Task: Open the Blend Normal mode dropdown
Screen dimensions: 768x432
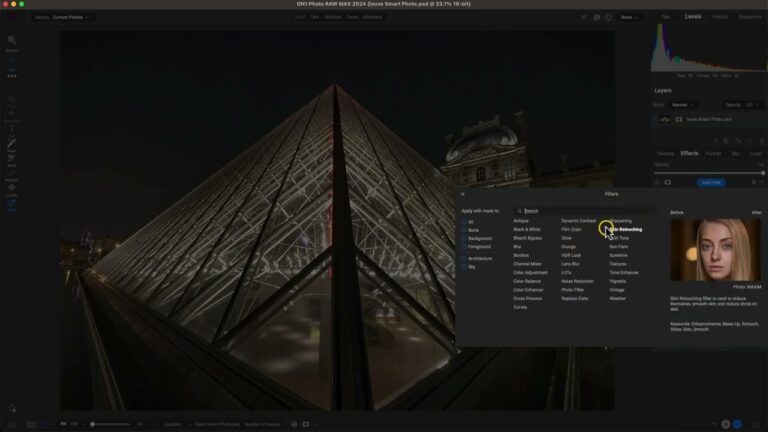Action: pos(682,105)
